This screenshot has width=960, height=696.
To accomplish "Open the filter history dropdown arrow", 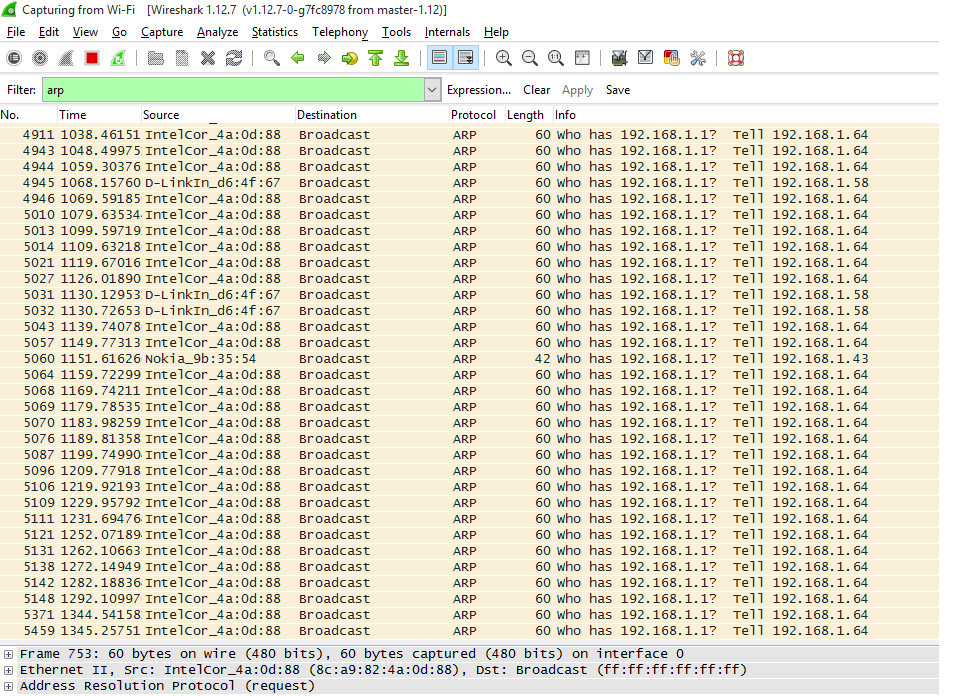I will [x=432, y=90].
